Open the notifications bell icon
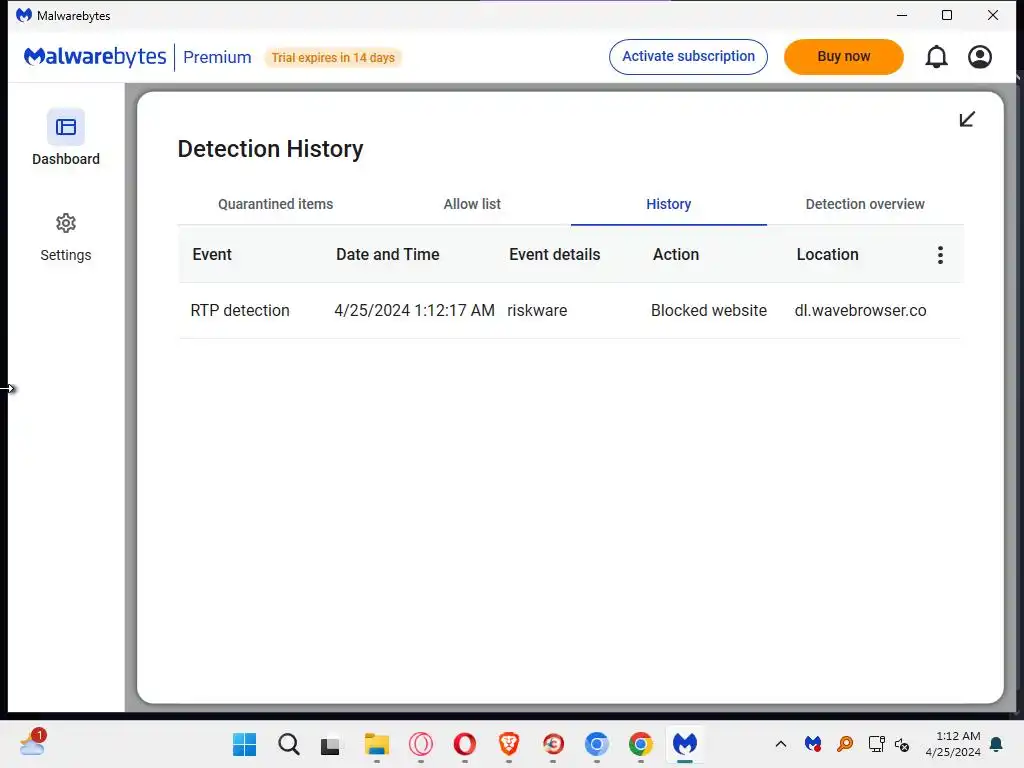Image resolution: width=1024 pixels, height=768 pixels. click(x=936, y=57)
